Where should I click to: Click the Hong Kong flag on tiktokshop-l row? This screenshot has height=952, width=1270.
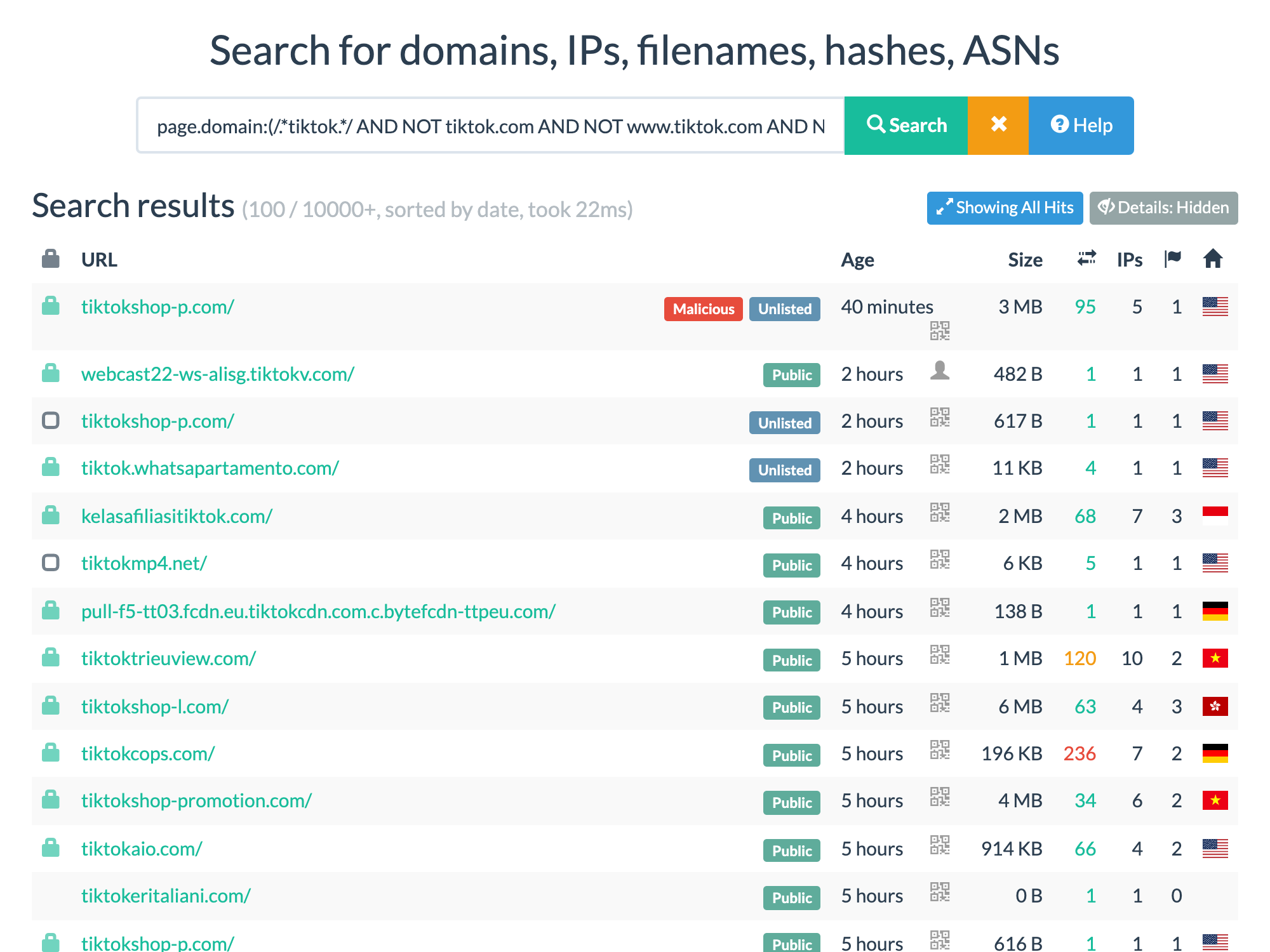point(1215,706)
